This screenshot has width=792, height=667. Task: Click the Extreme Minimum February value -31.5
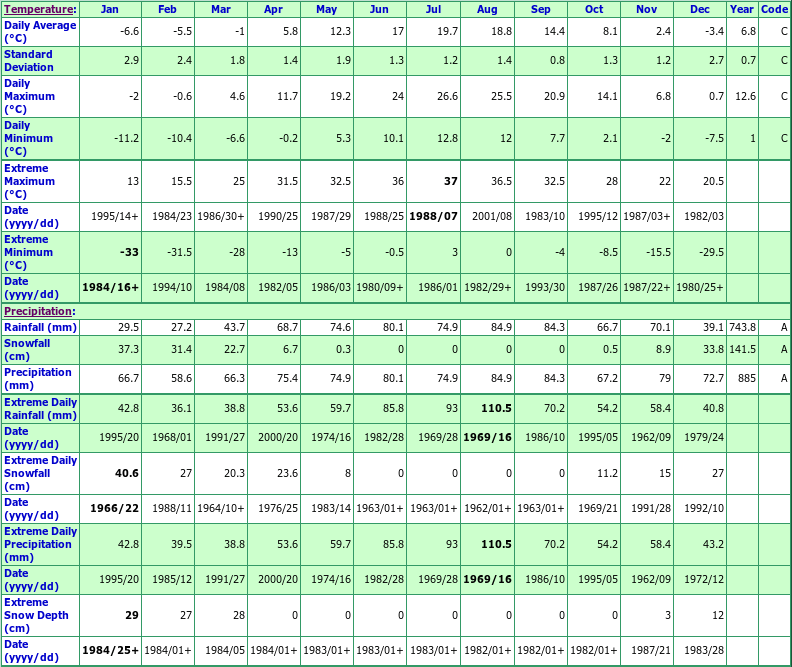[x=179, y=252]
